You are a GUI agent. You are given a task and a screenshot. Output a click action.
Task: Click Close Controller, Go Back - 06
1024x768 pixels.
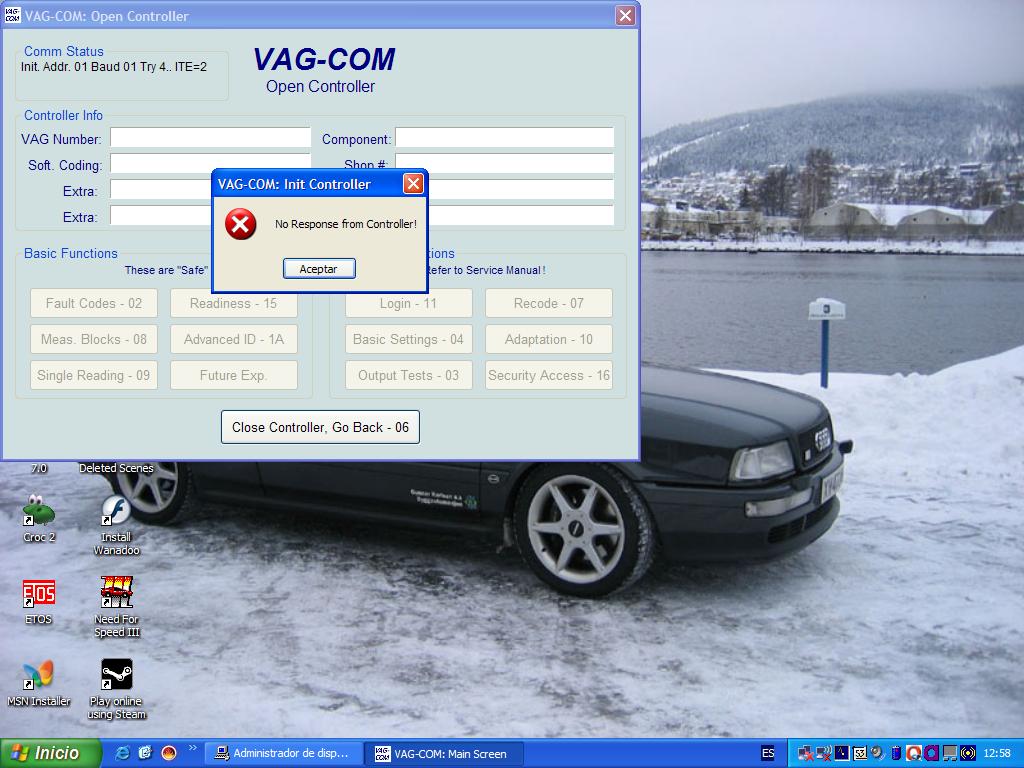point(320,427)
